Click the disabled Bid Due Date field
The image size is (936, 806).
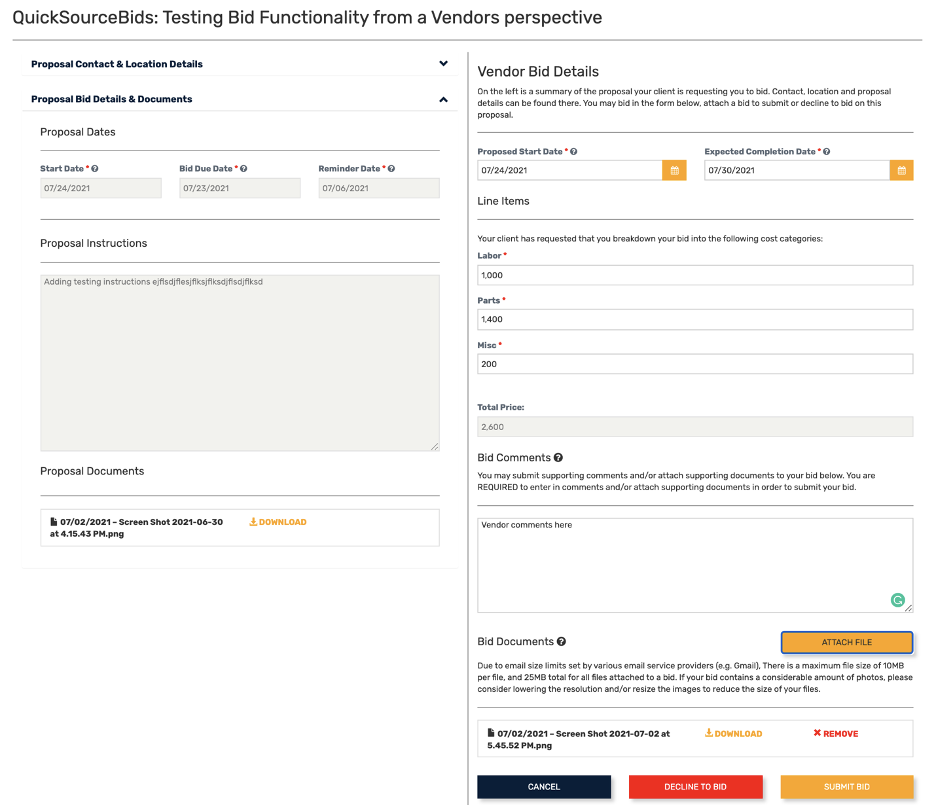tap(240, 188)
